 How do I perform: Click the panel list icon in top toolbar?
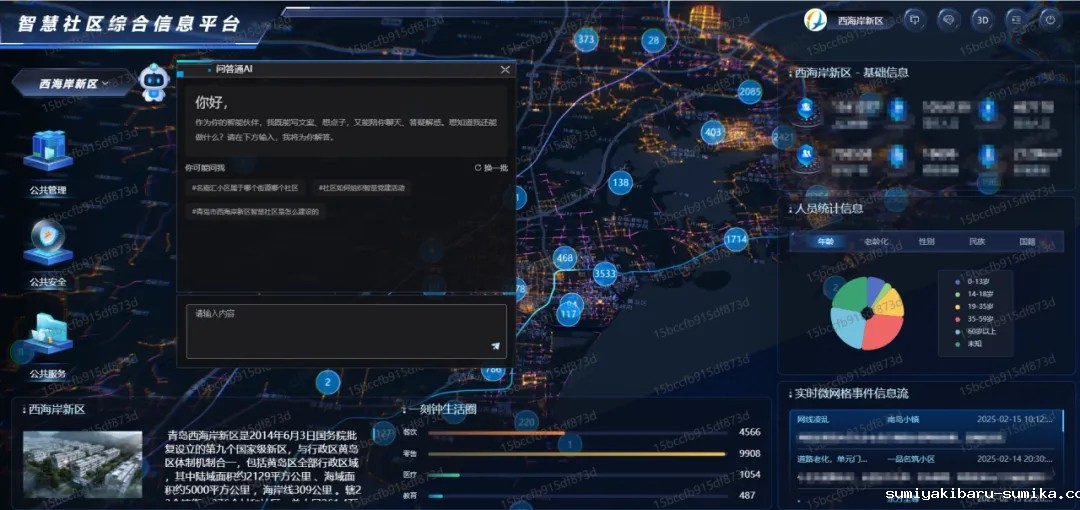click(x=1016, y=20)
